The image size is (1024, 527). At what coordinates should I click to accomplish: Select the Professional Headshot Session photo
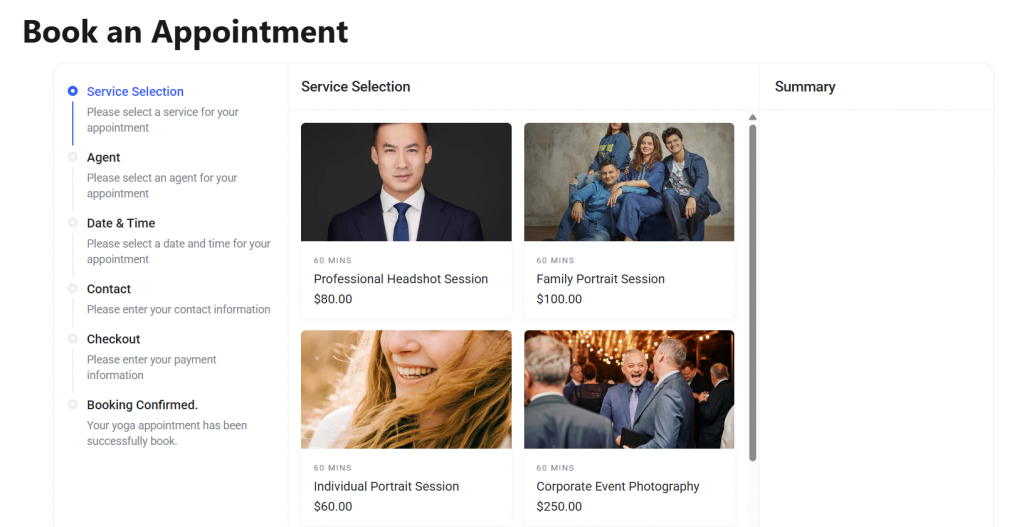(x=406, y=182)
